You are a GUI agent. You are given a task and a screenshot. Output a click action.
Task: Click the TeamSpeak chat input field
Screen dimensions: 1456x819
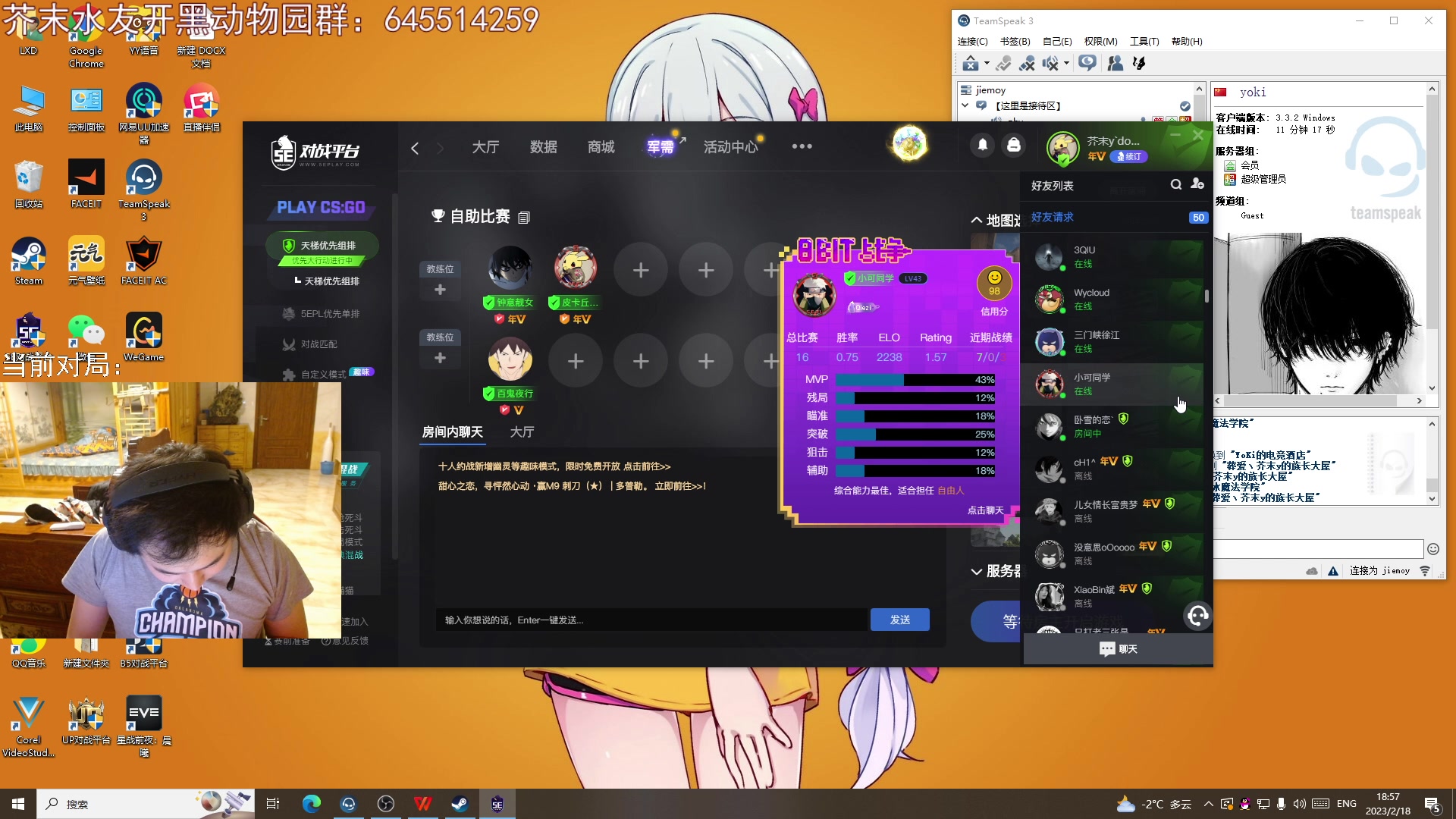pyautogui.click(x=1318, y=549)
